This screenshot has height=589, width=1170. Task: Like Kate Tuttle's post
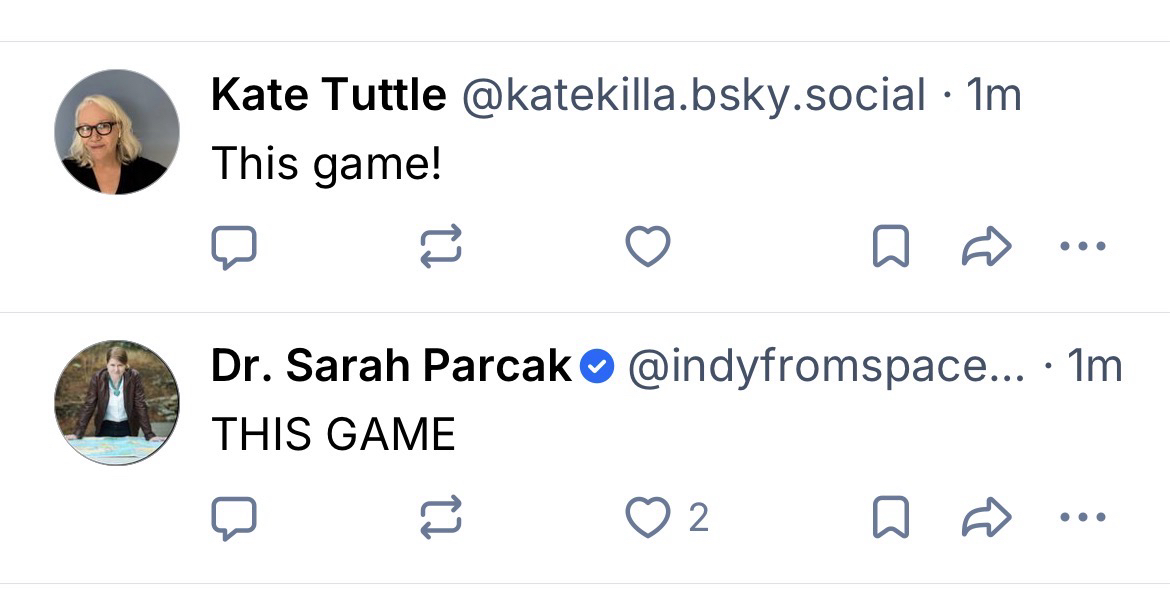point(647,247)
